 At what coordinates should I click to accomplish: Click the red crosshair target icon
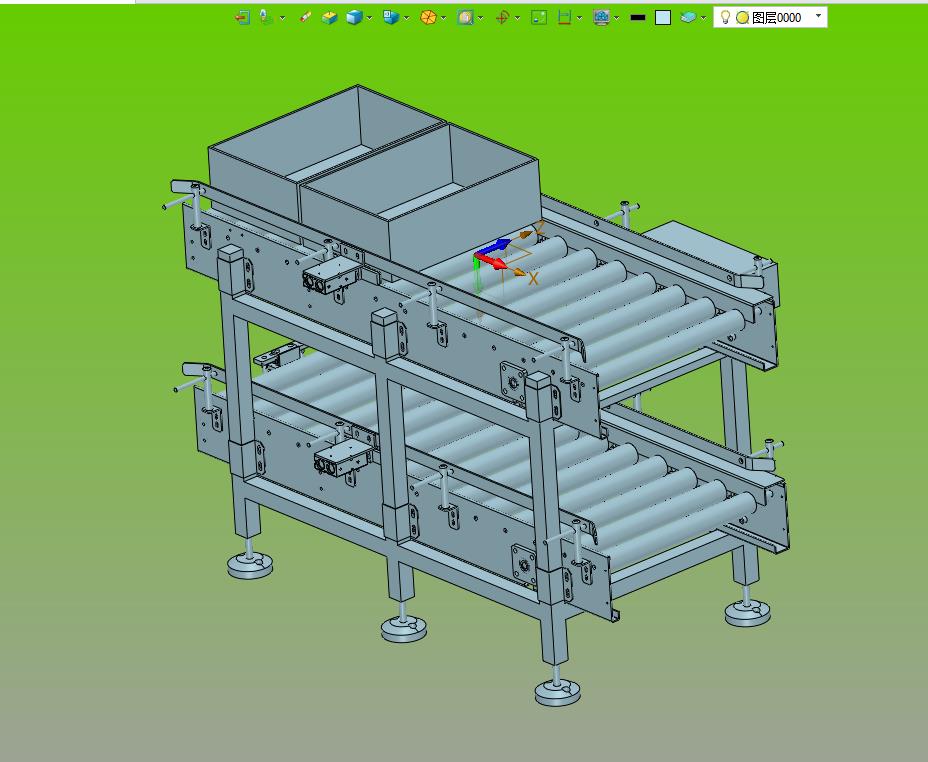(502, 18)
